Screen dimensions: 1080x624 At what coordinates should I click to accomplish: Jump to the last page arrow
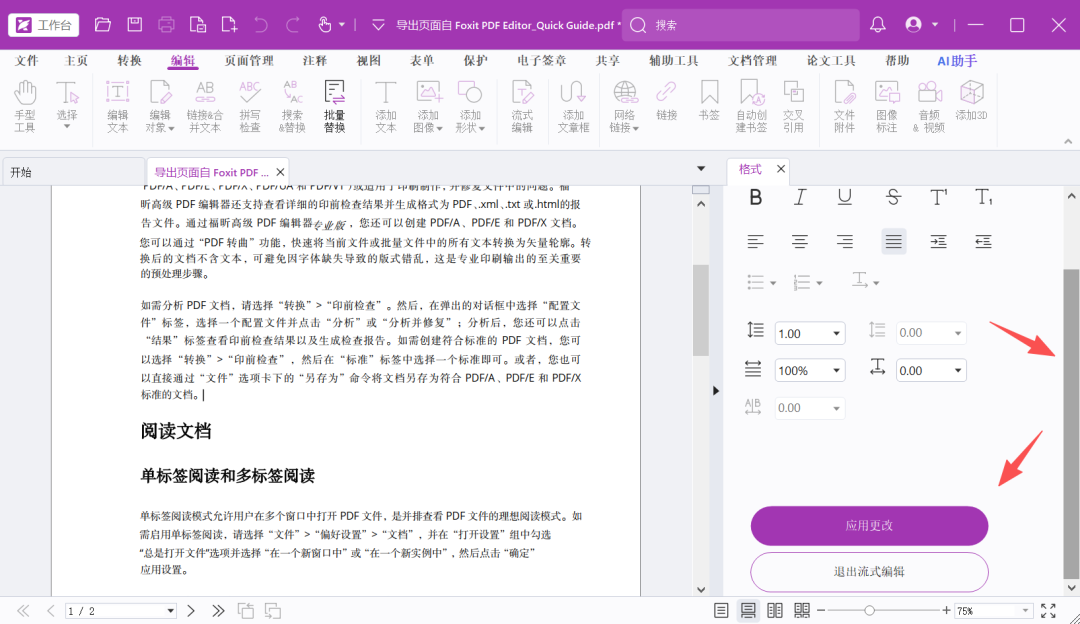click(218, 611)
